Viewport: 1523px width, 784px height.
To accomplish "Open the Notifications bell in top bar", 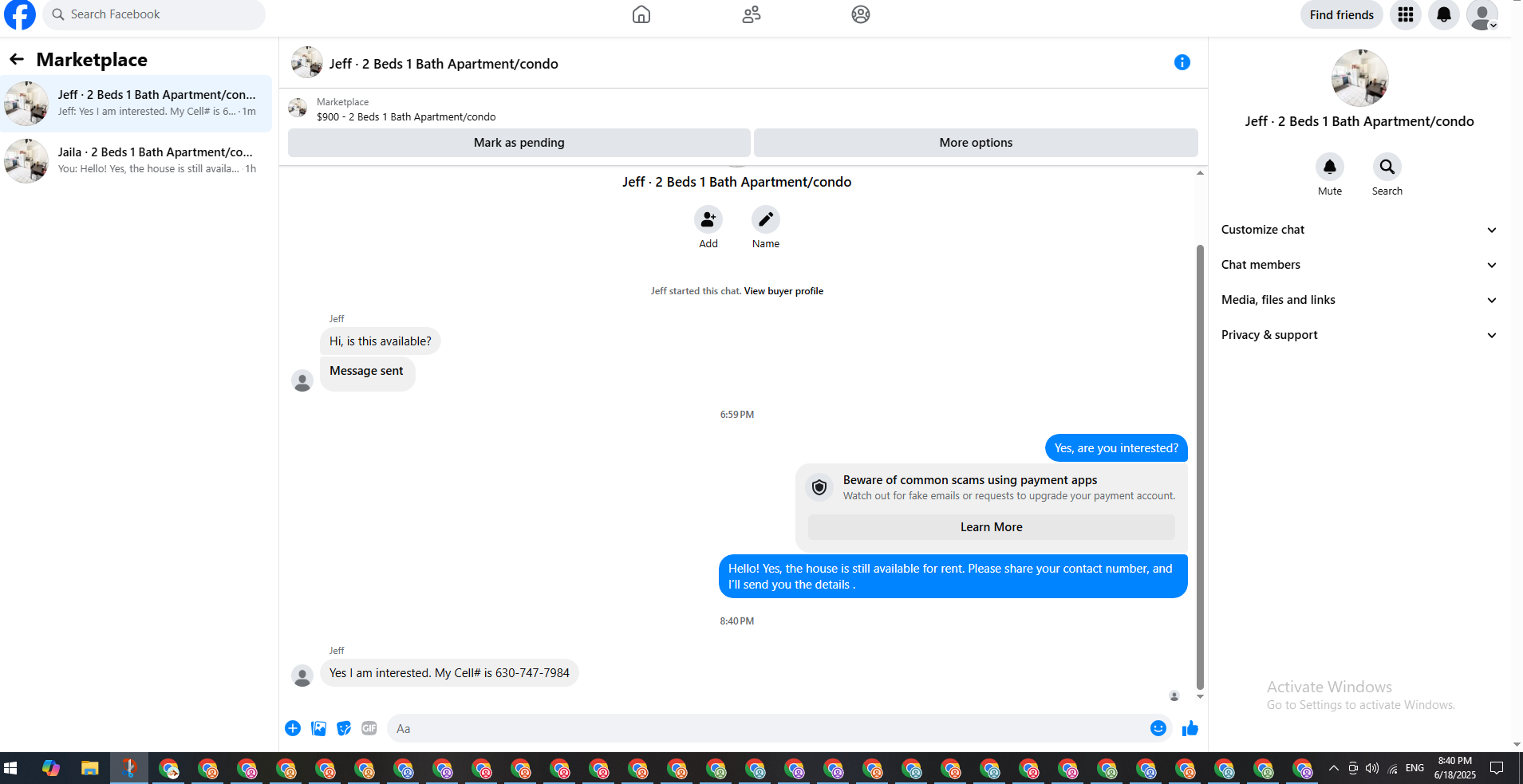I will click(1444, 14).
